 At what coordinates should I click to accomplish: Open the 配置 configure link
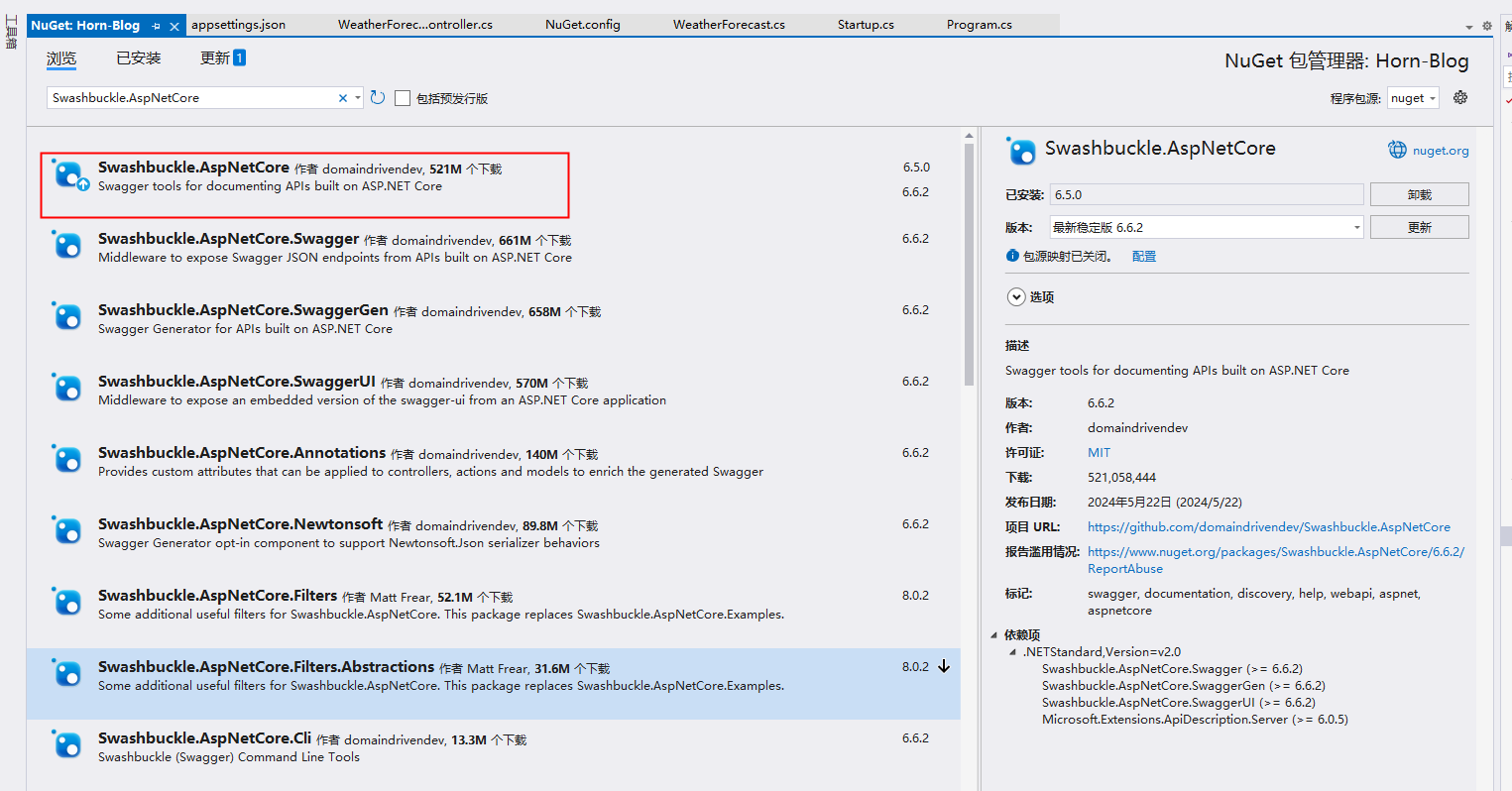tap(1144, 256)
